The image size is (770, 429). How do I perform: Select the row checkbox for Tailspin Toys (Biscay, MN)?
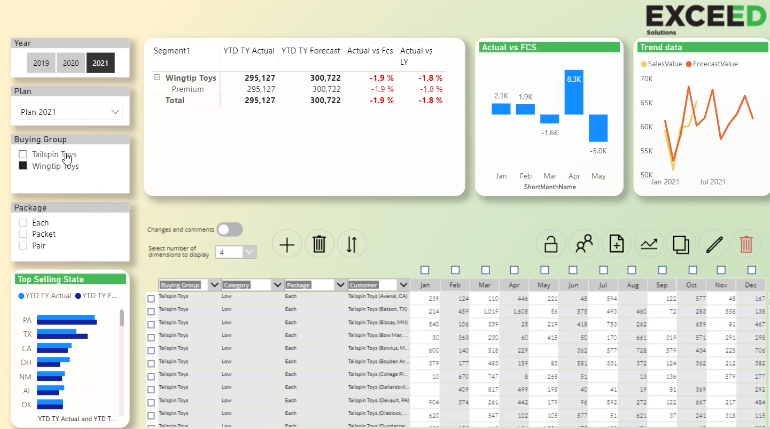[151, 324]
